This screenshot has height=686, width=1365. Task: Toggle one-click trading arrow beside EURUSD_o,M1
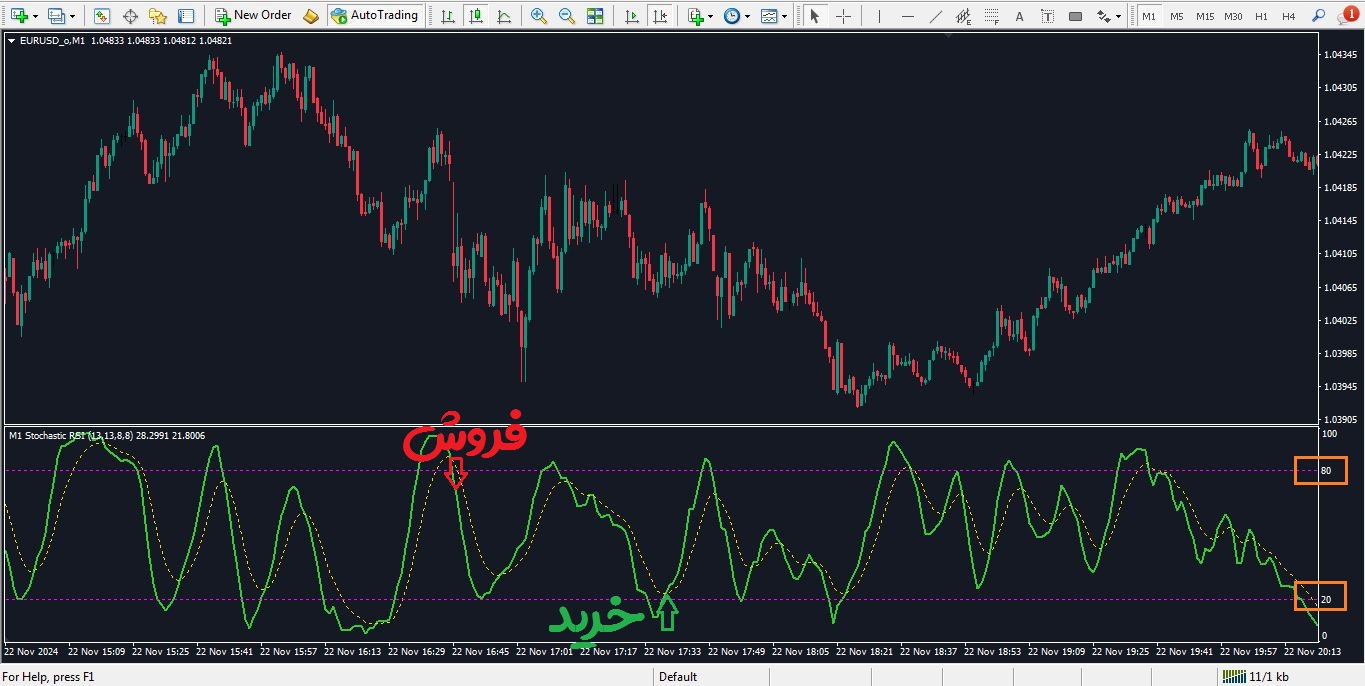(x=11, y=41)
